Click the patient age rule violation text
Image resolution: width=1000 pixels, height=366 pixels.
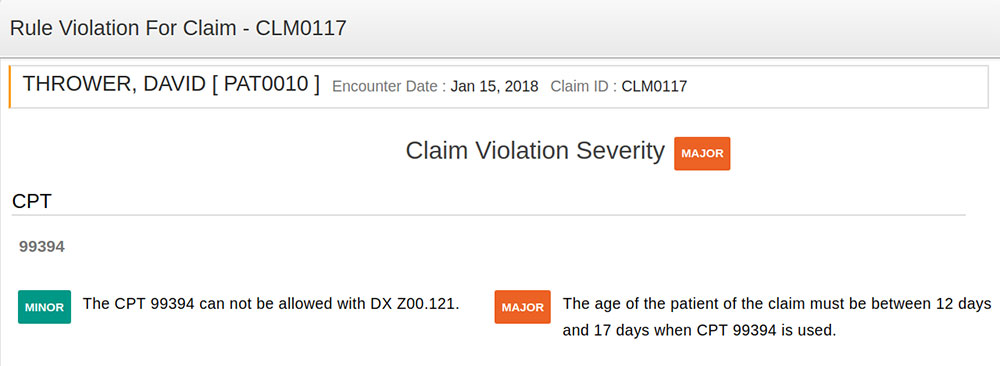click(777, 317)
